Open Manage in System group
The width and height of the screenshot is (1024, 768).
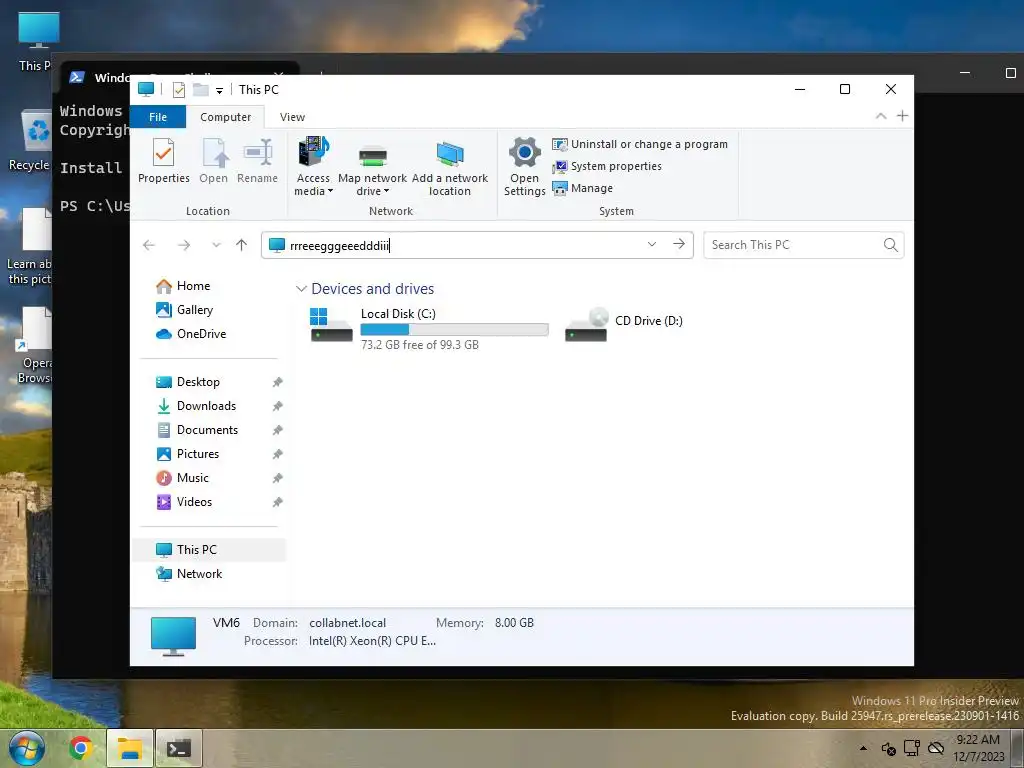coord(583,188)
